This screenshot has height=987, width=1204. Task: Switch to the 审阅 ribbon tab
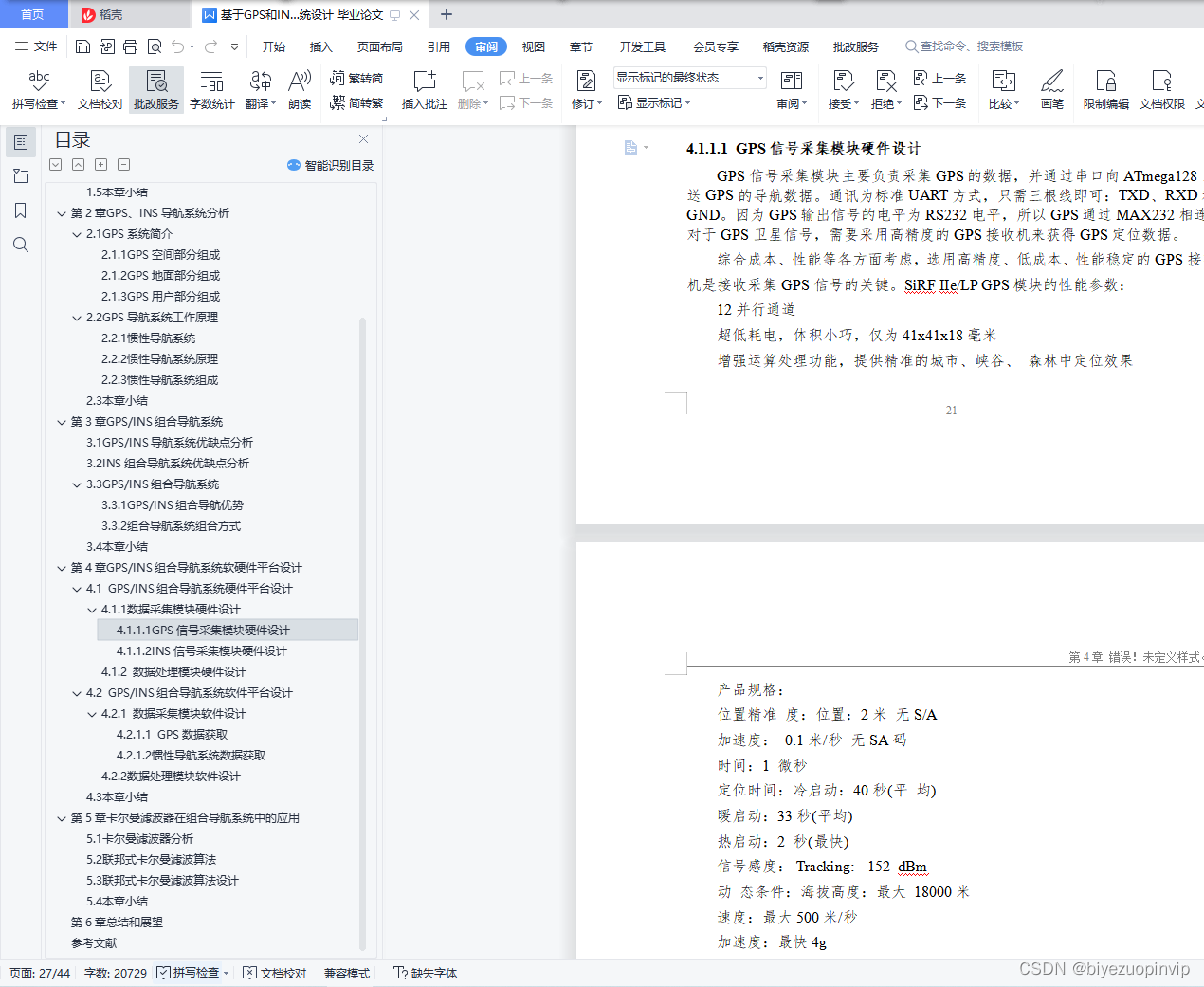pyautogui.click(x=485, y=46)
